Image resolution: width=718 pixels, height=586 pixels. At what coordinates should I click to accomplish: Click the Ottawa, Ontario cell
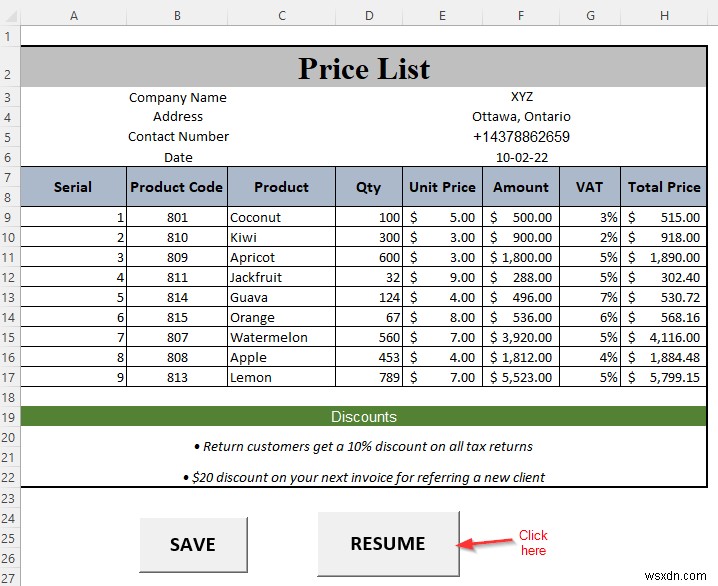[x=521, y=117]
